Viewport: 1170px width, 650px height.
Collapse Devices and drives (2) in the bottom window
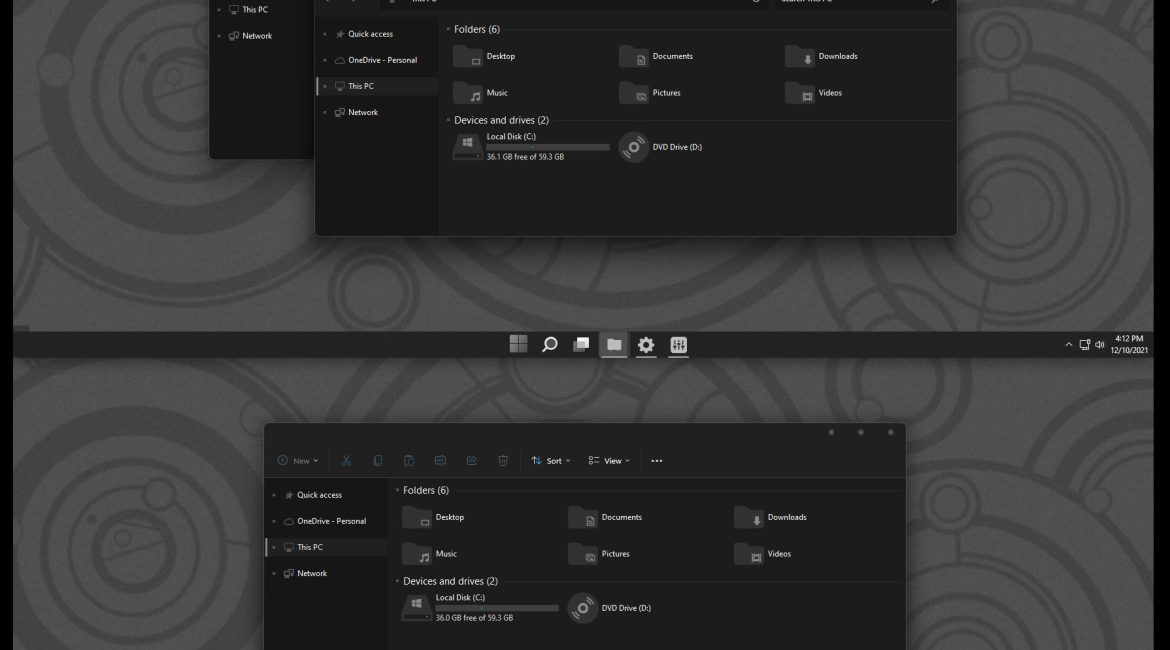click(398, 581)
